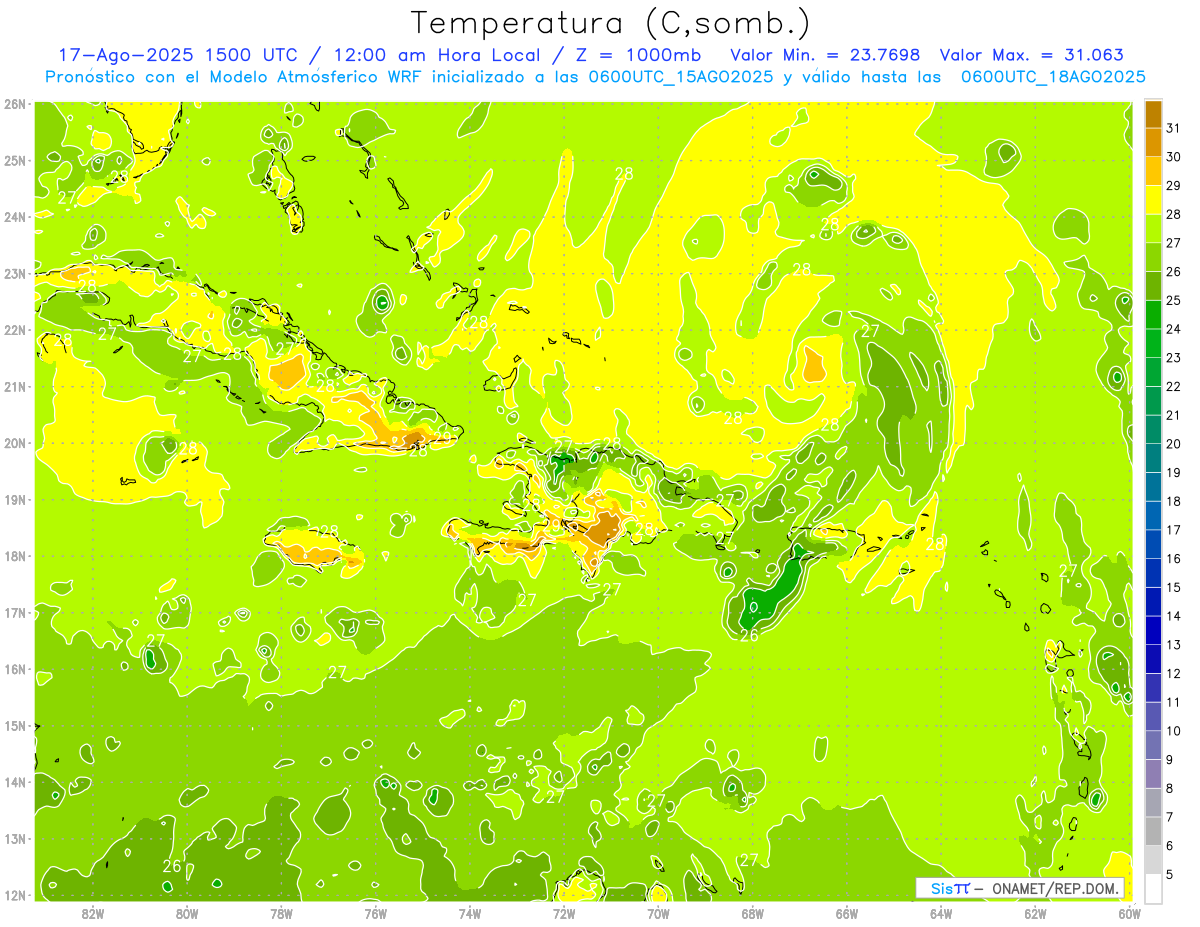Click the '18N' latitude axis label
The image size is (1200, 927).
coord(16,556)
